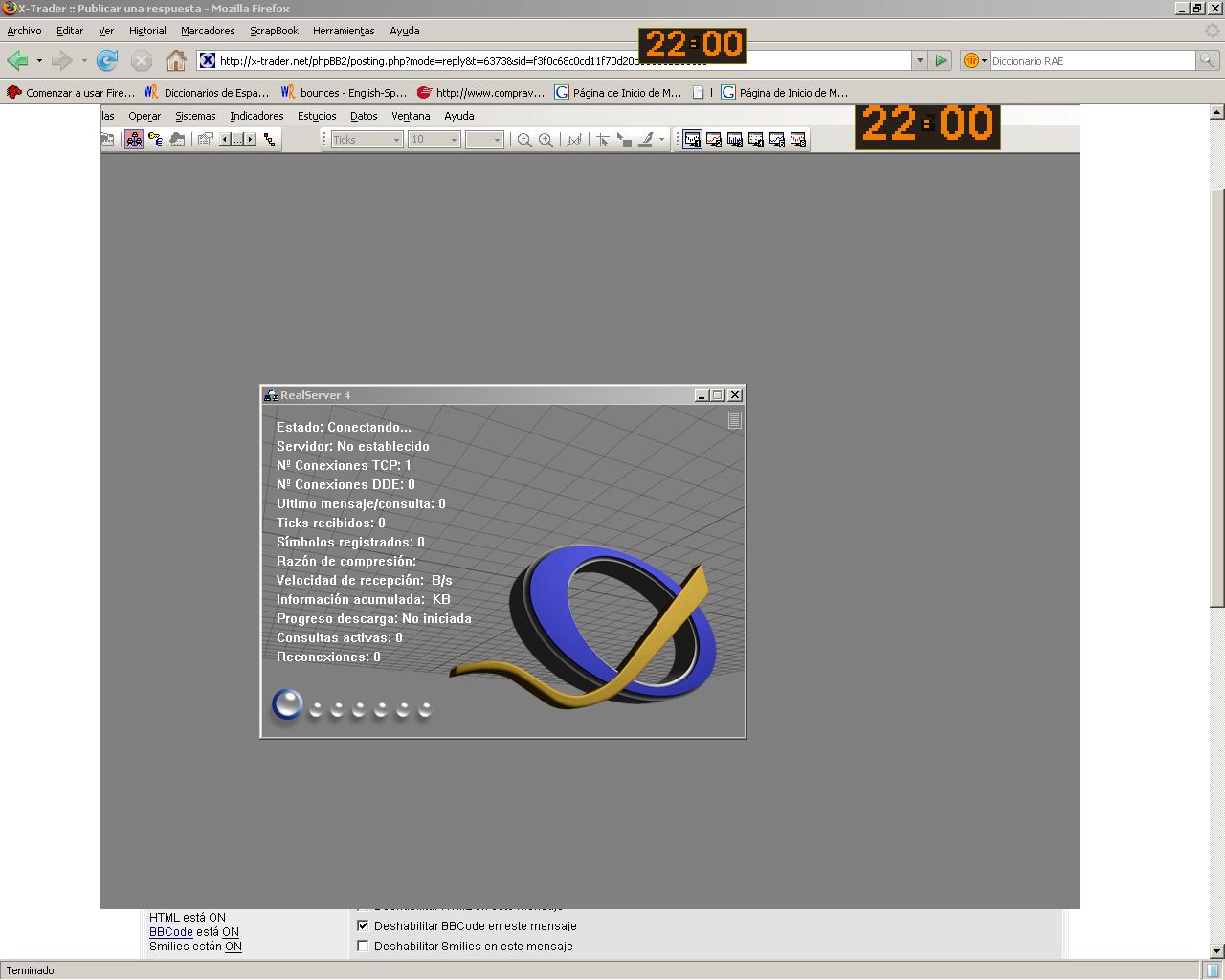The height and width of the screenshot is (980, 1225).
Task: Click the list icon inside the RealServer 4 window
Action: click(x=734, y=420)
